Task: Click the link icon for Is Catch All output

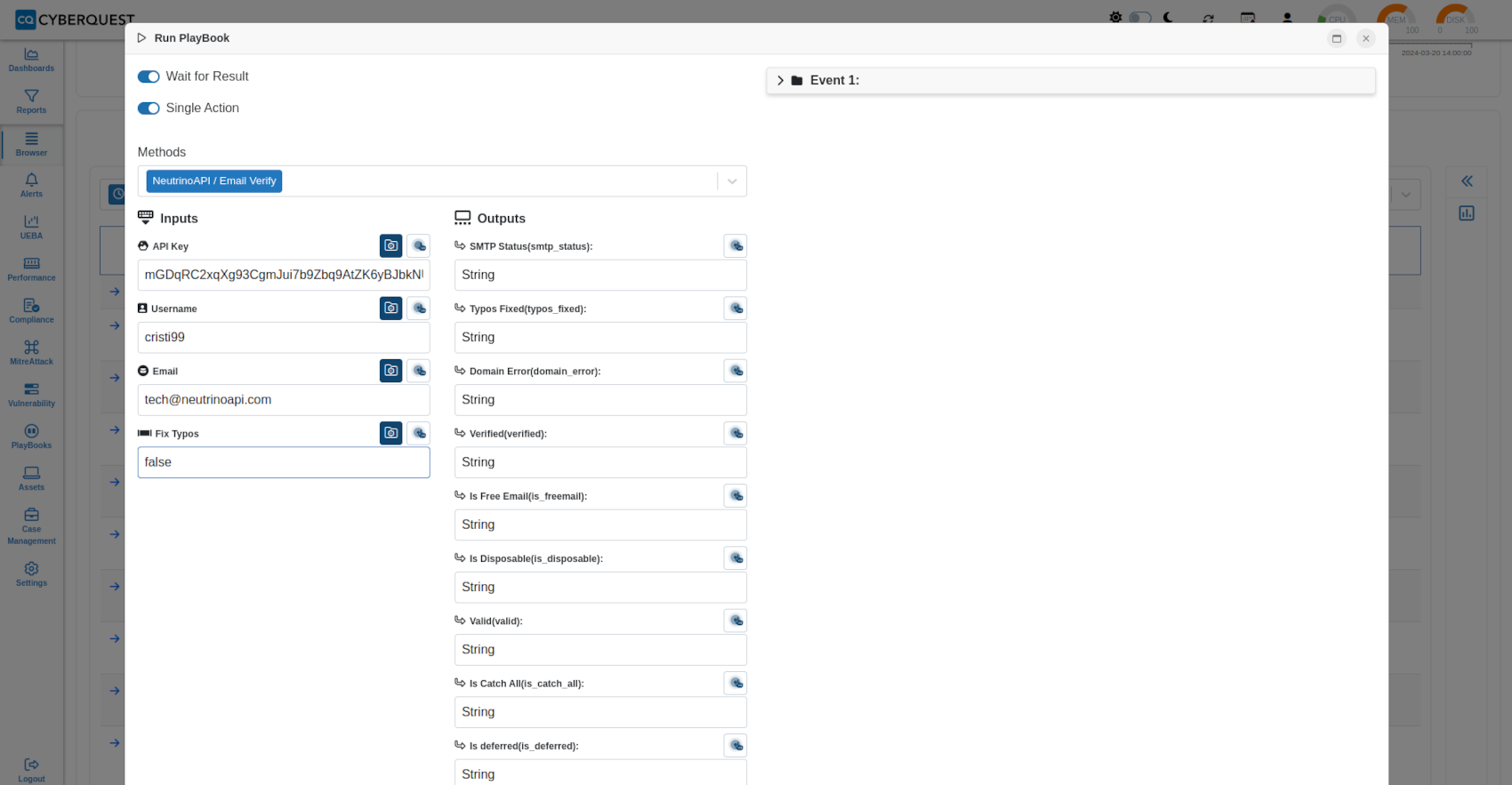Action: click(x=736, y=683)
